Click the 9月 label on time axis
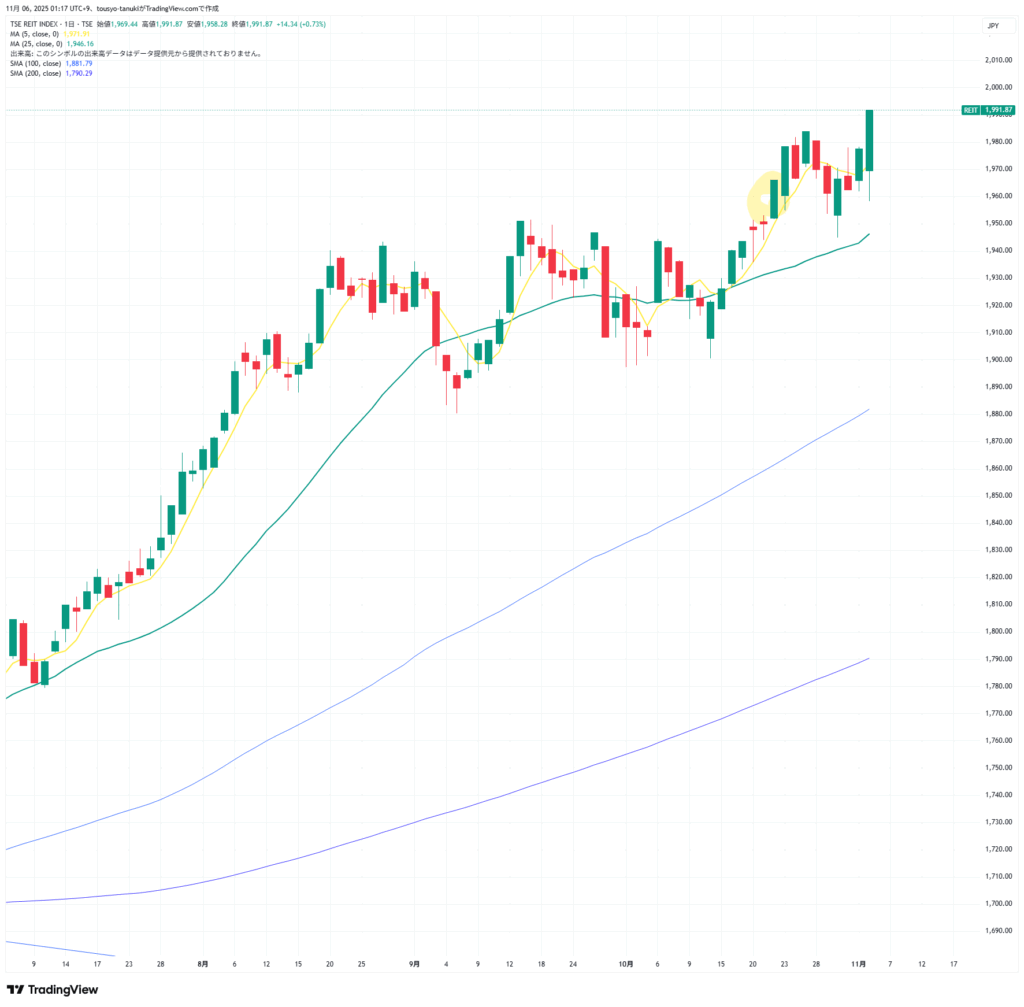 pyautogui.click(x=414, y=964)
